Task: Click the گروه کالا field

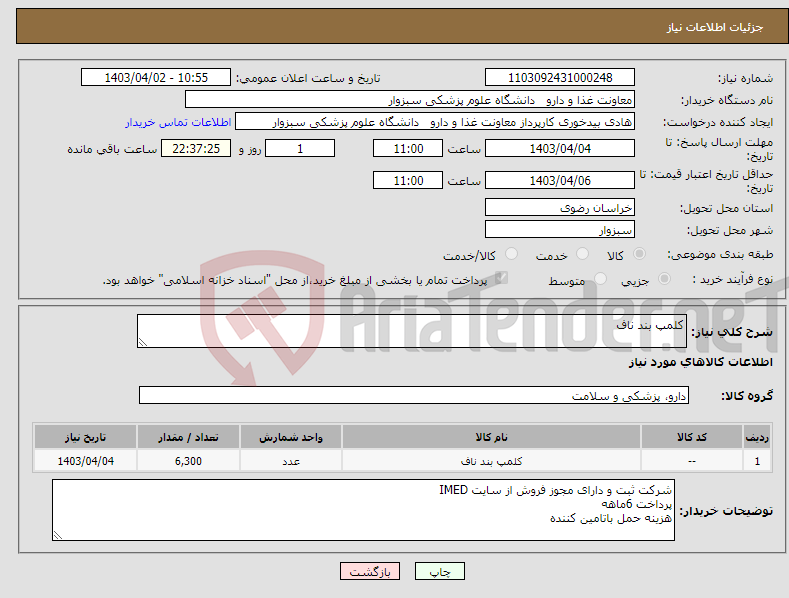Action: click(414, 396)
